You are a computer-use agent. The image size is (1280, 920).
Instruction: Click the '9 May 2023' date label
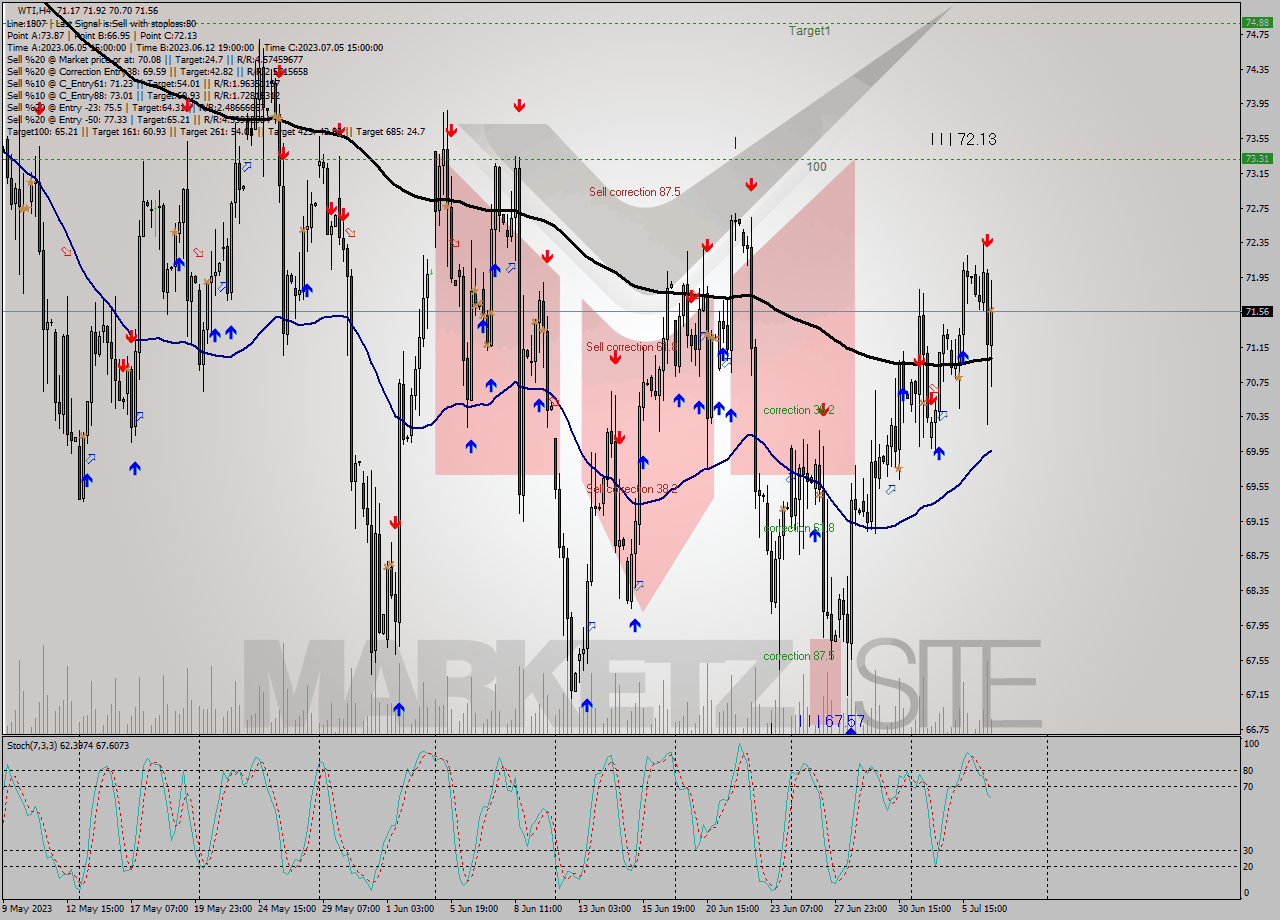[25, 908]
